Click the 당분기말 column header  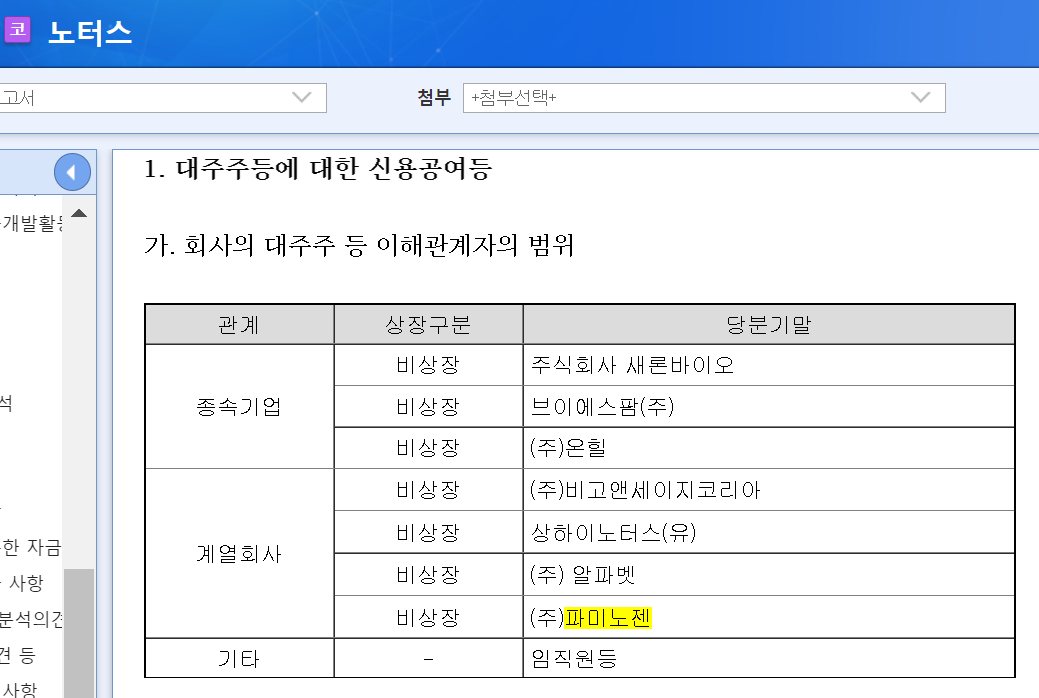[x=769, y=325]
